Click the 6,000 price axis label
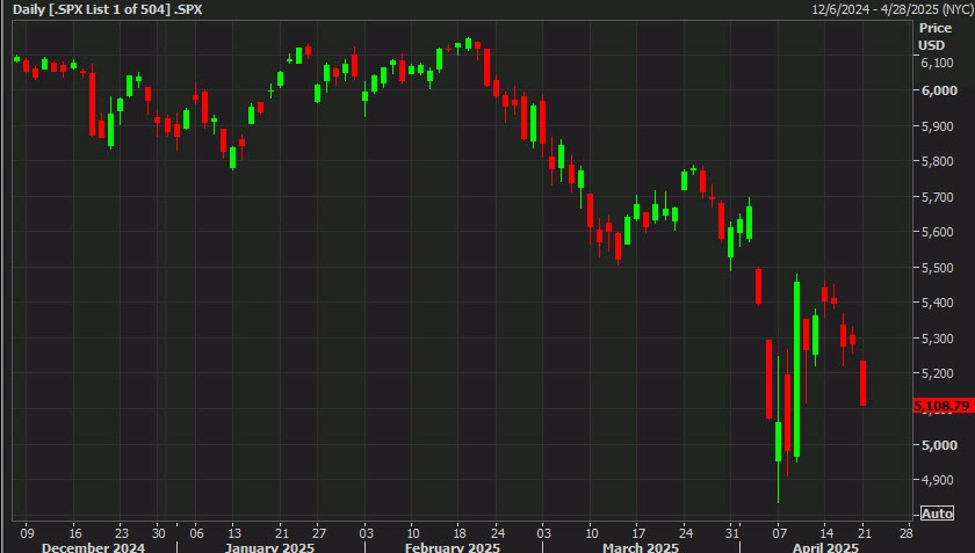Image resolution: width=975 pixels, height=553 pixels. point(937,90)
